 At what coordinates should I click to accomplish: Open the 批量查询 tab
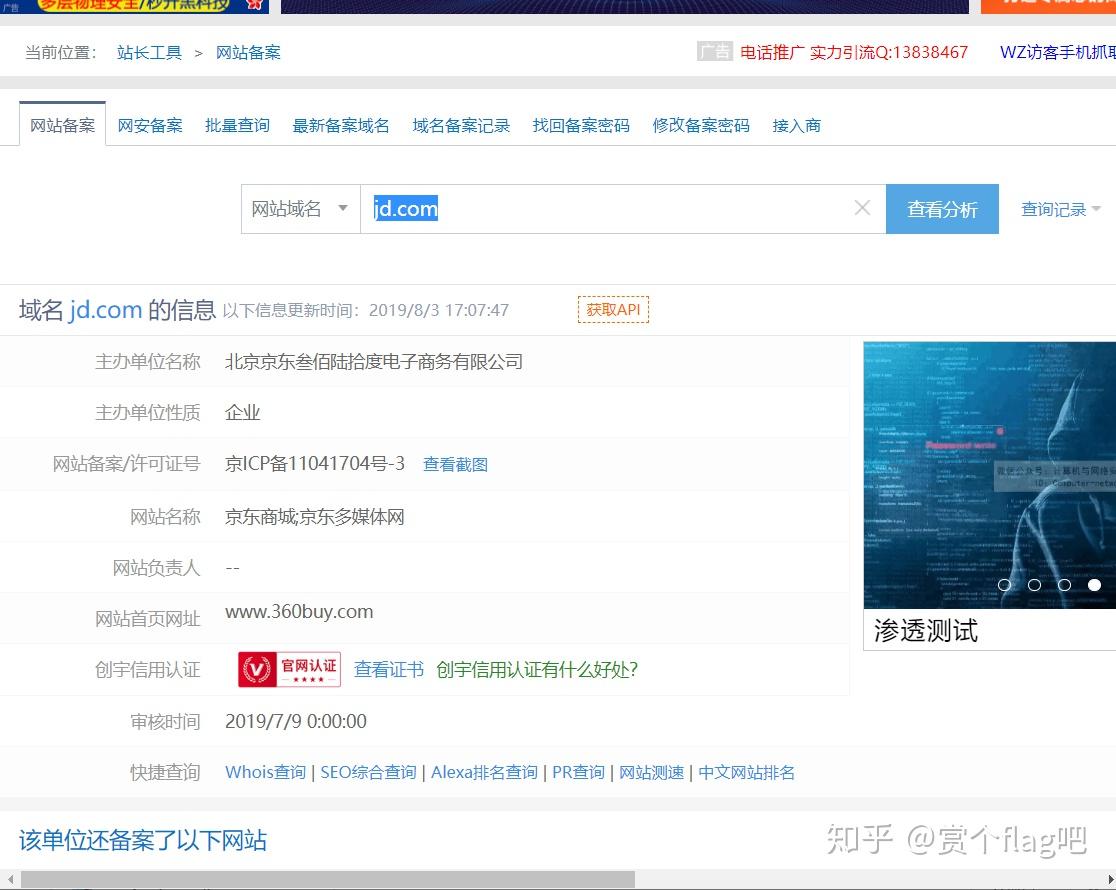pos(237,126)
